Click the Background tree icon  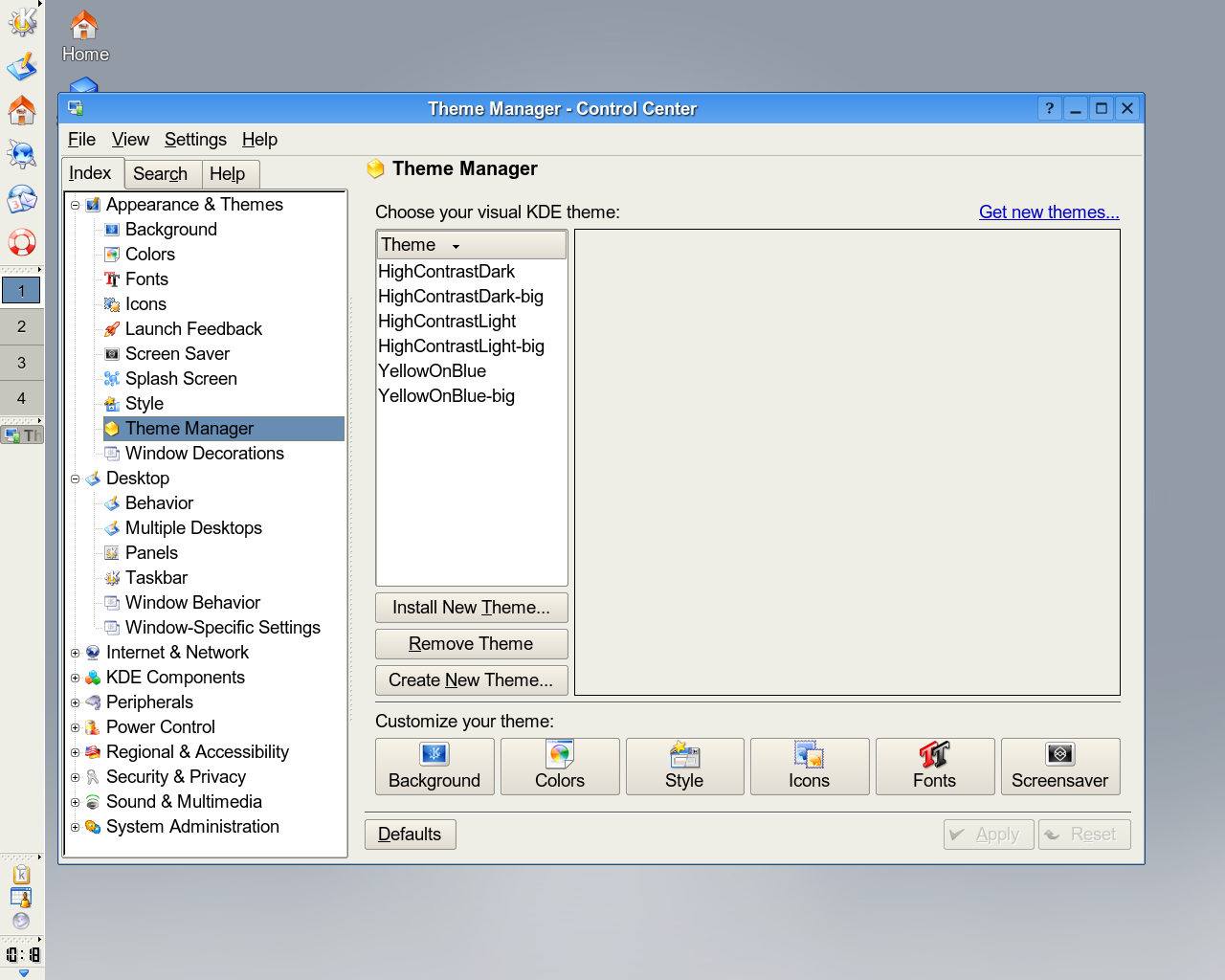(x=112, y=230)
